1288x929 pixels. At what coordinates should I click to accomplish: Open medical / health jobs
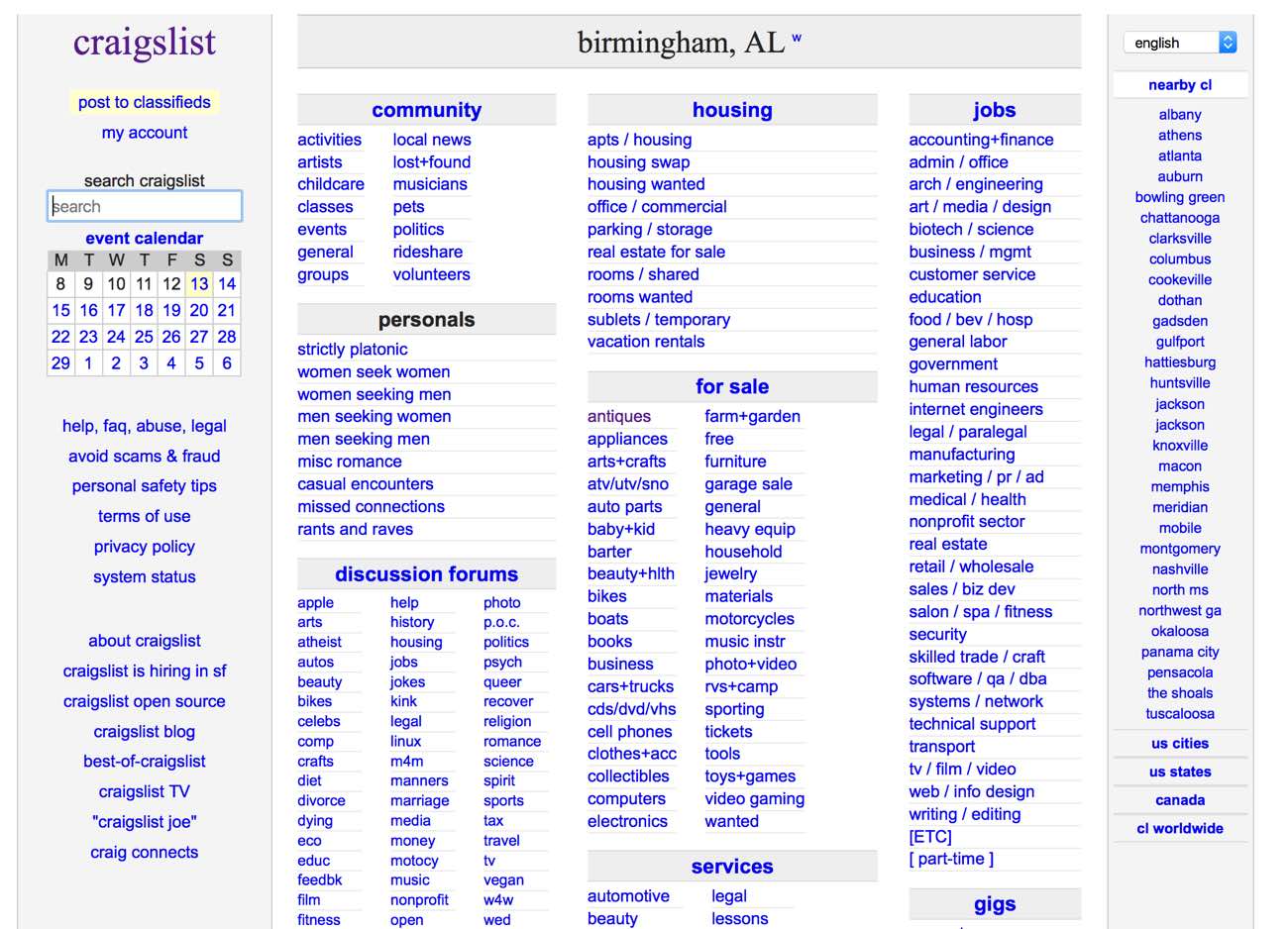(968, 500)
